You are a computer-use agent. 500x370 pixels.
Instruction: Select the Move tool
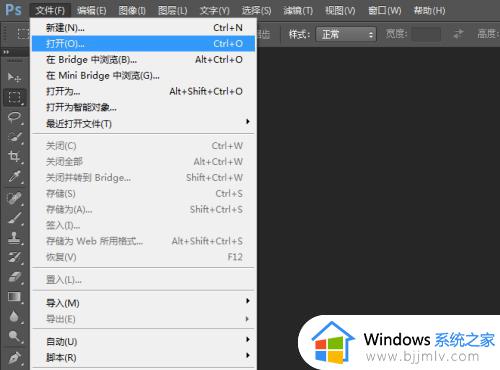(14, 78)
